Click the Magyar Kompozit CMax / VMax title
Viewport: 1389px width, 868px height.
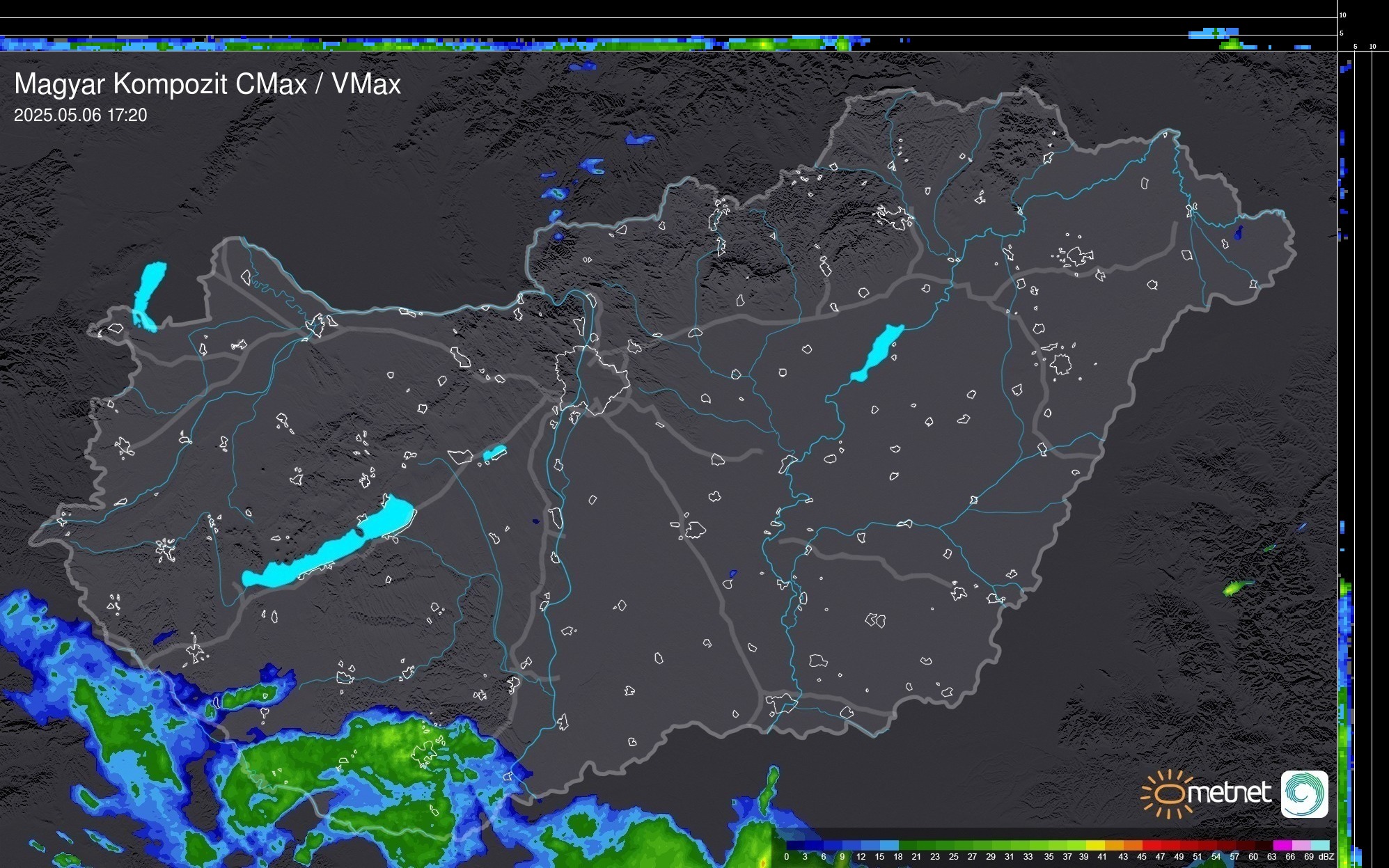coord(207,84)
